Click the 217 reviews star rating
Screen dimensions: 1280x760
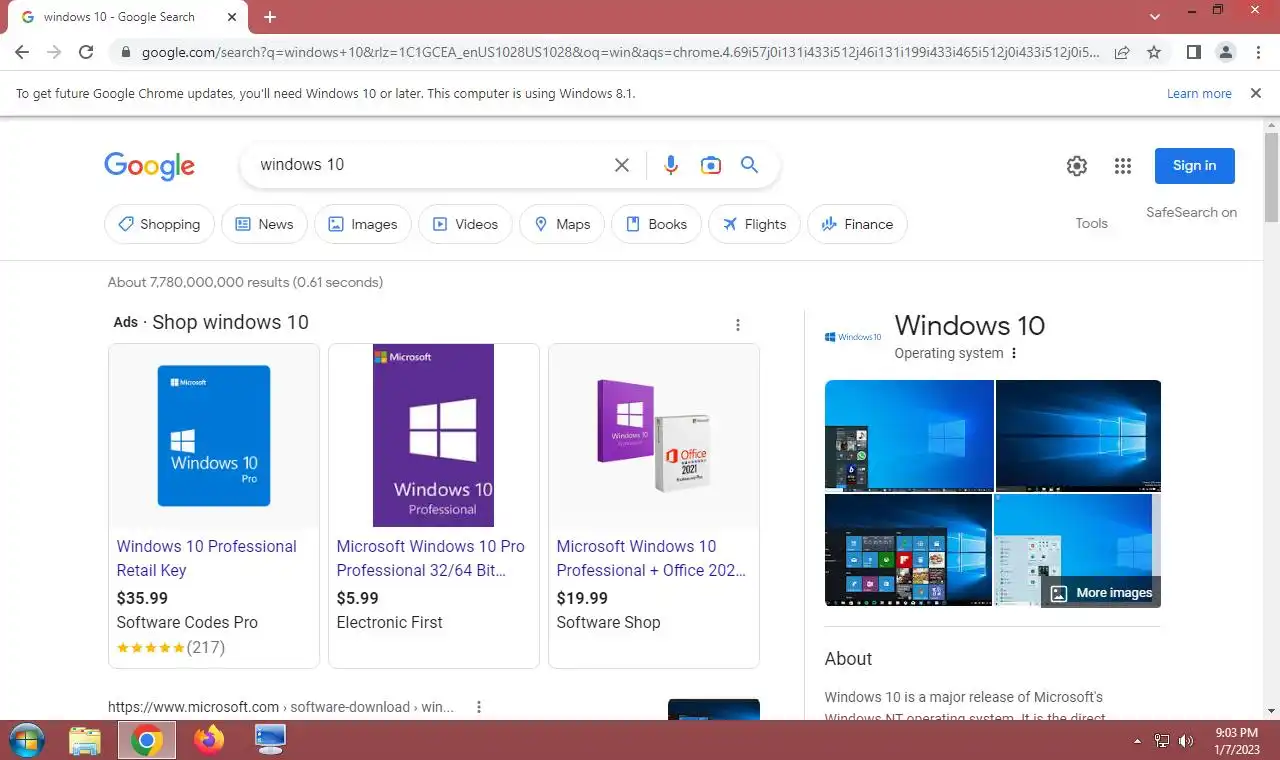[171, 647]
